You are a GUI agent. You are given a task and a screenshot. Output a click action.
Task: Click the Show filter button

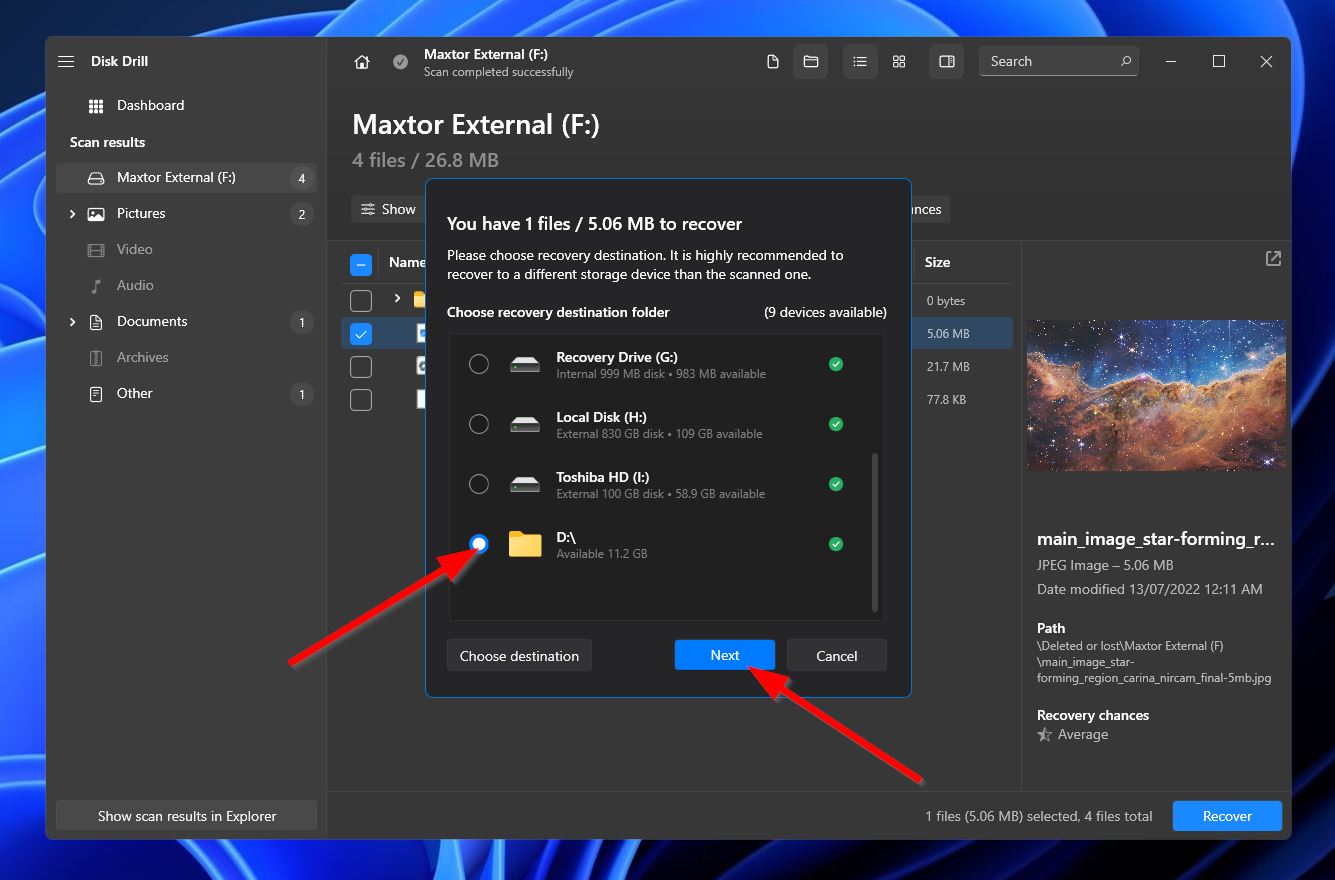click(387, 209)
